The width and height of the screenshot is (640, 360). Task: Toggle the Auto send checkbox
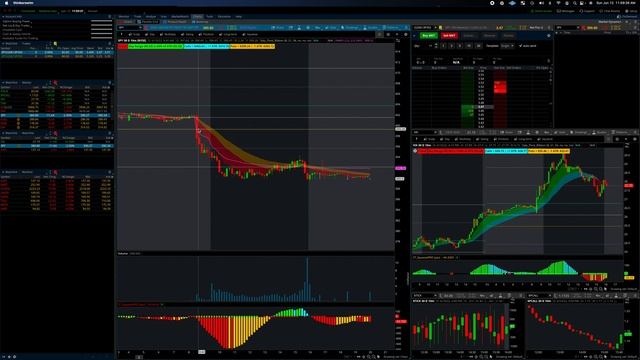click(x=520, y=46)
